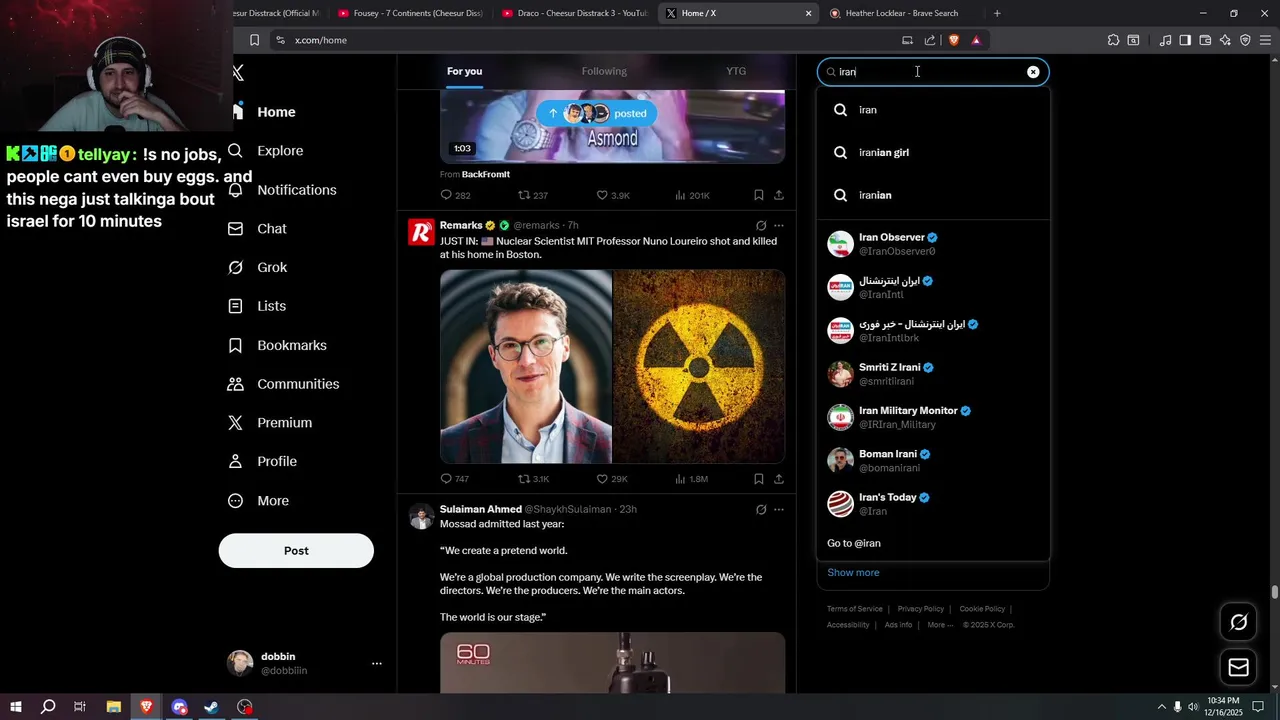
Task: Open Communities in the sidebar
Action: click(x=284, y=384)
